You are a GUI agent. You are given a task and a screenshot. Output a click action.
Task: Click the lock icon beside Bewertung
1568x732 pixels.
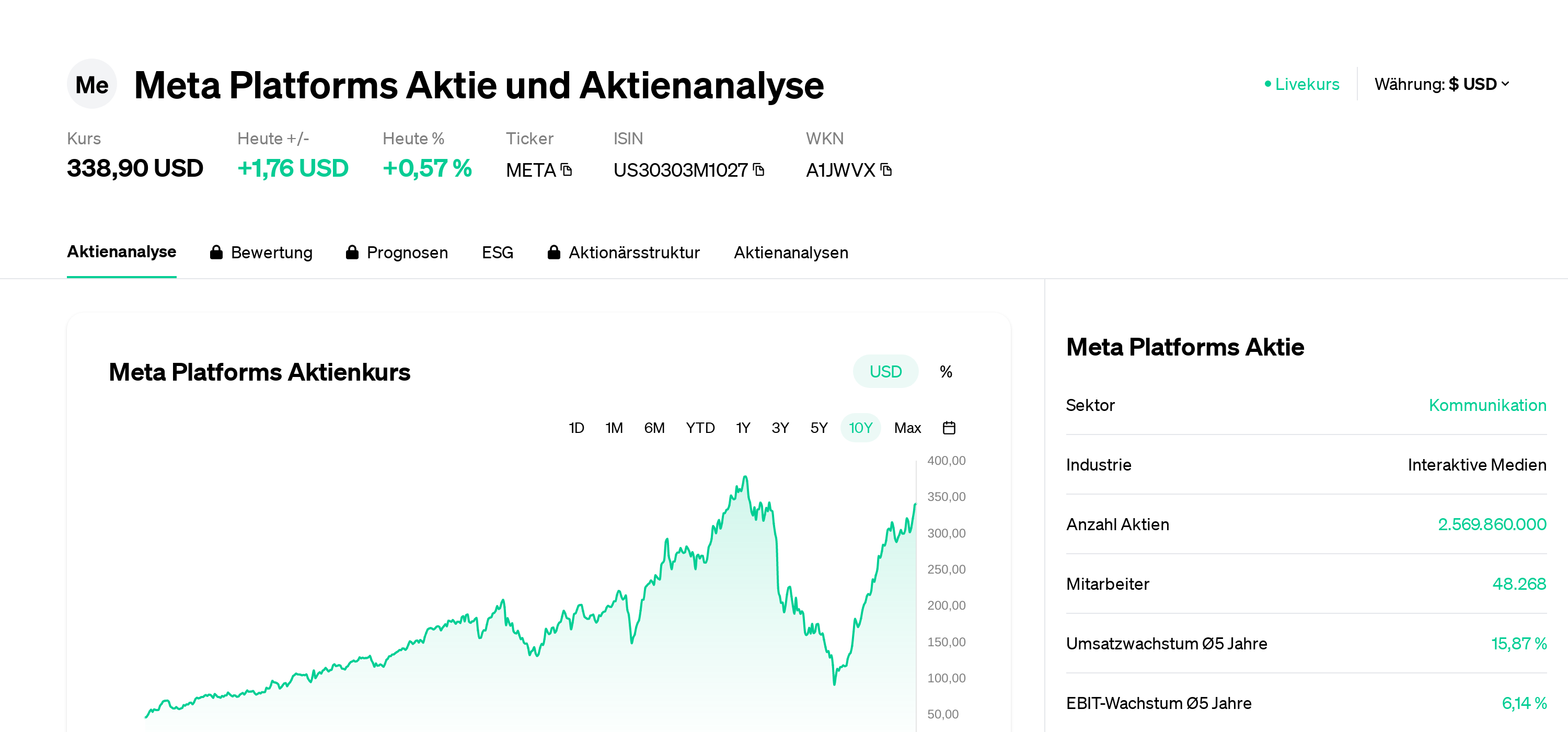point(216,253)
